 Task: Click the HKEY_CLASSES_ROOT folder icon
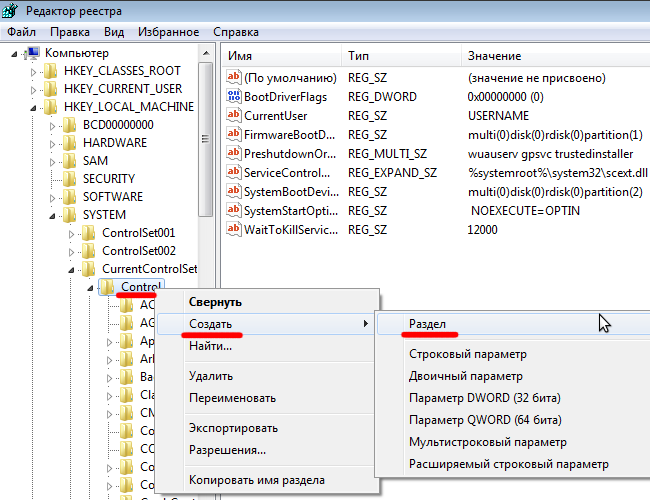[50, 71]
